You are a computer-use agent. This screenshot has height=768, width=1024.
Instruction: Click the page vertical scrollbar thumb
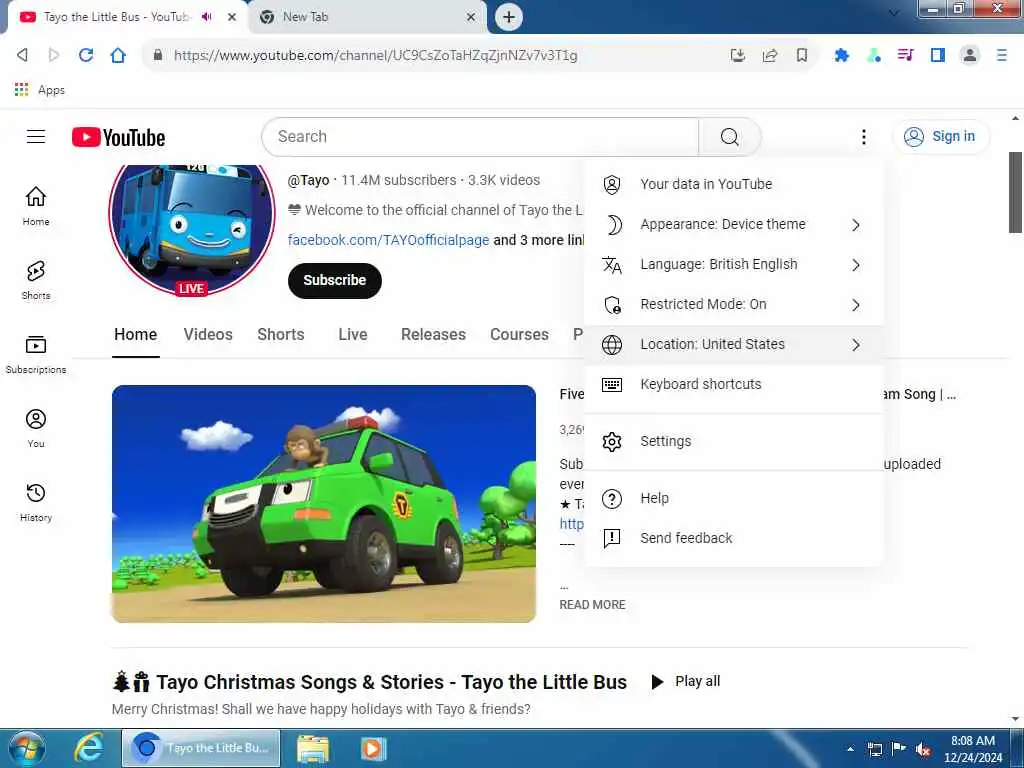click(x=1015, y=192)
